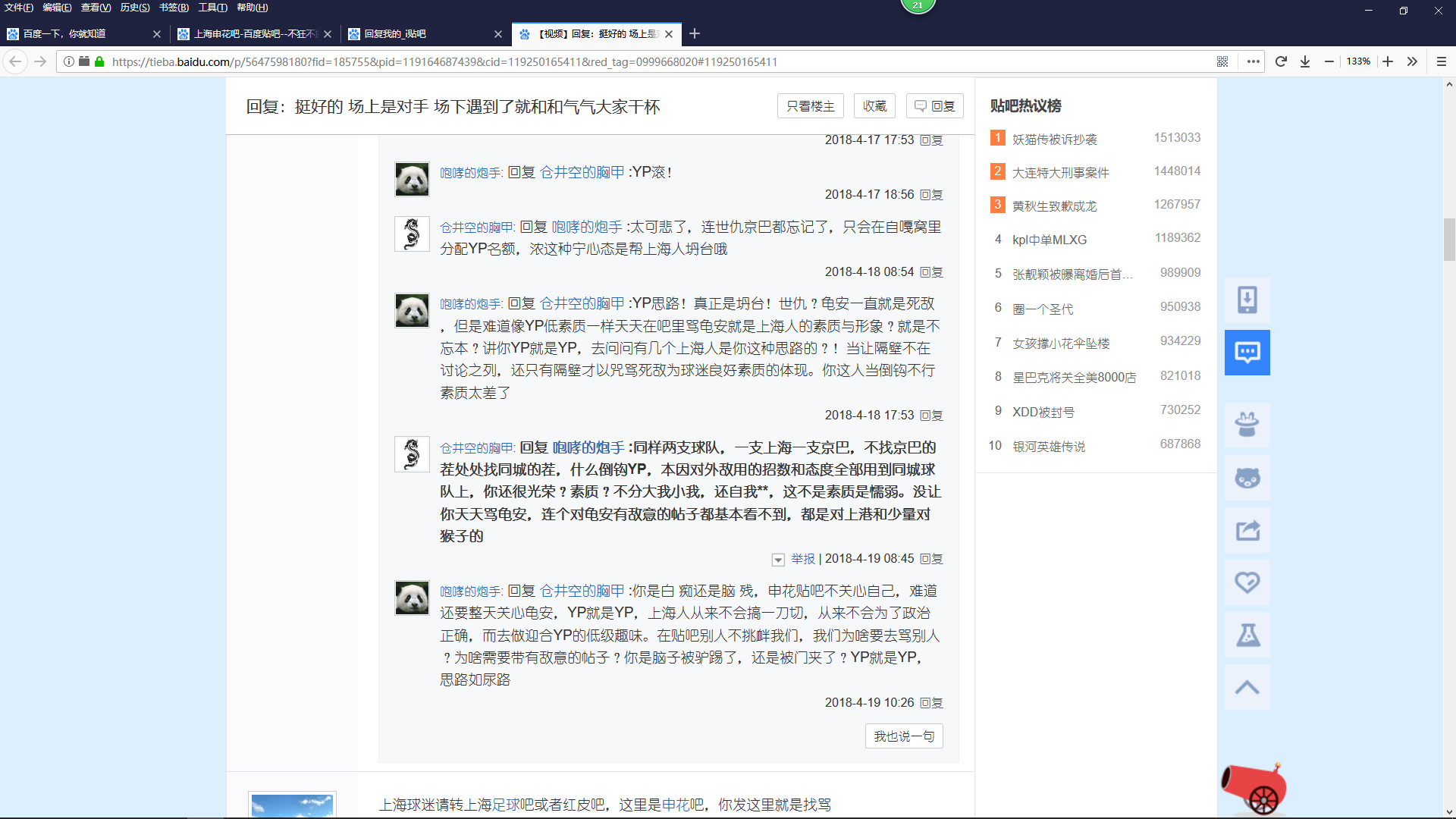1456x819 pixels.
Task: Open hot topic 星巴克将关全美8000店
Action: 1075,378
